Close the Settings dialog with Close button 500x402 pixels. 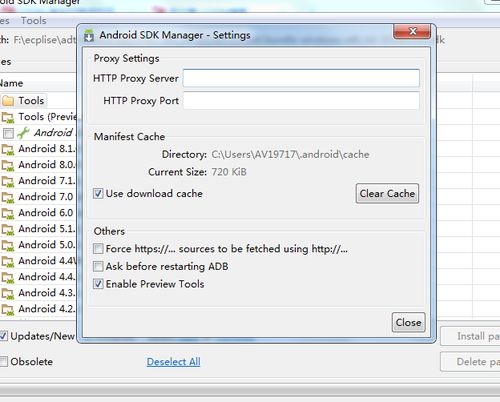point(408,322)
